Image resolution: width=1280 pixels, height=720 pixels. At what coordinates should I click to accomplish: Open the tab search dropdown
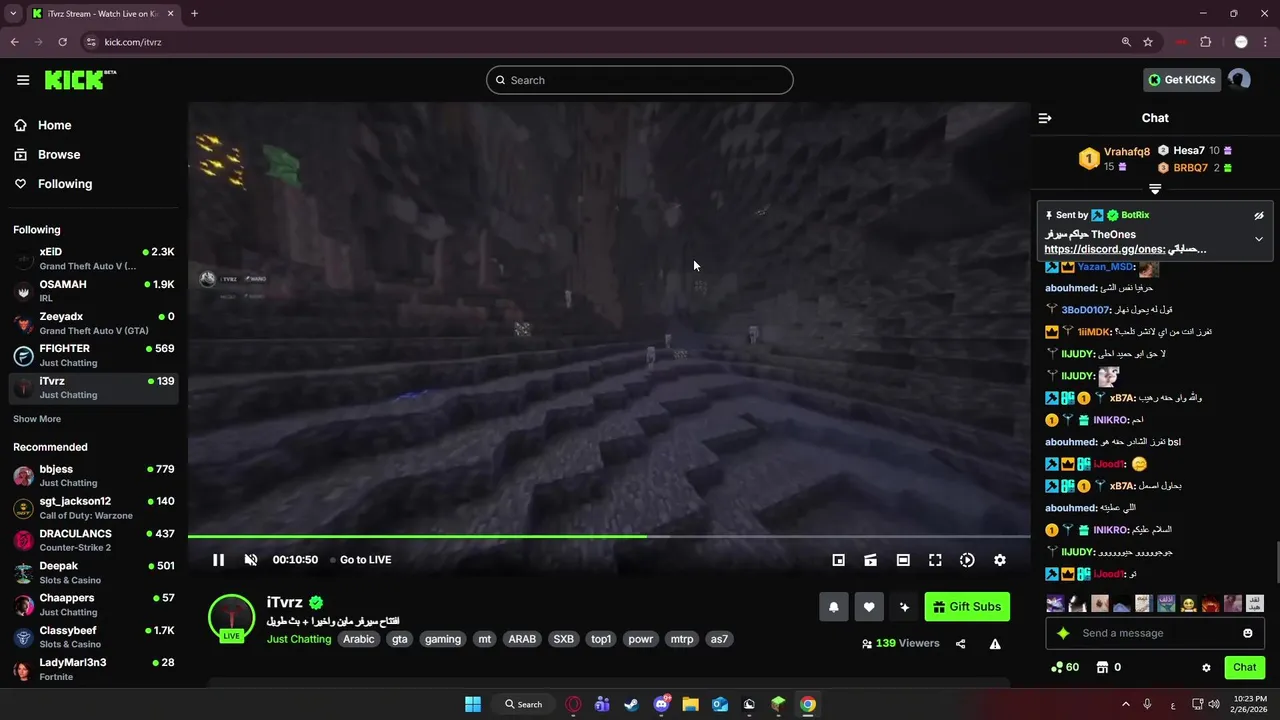(12, 14)
